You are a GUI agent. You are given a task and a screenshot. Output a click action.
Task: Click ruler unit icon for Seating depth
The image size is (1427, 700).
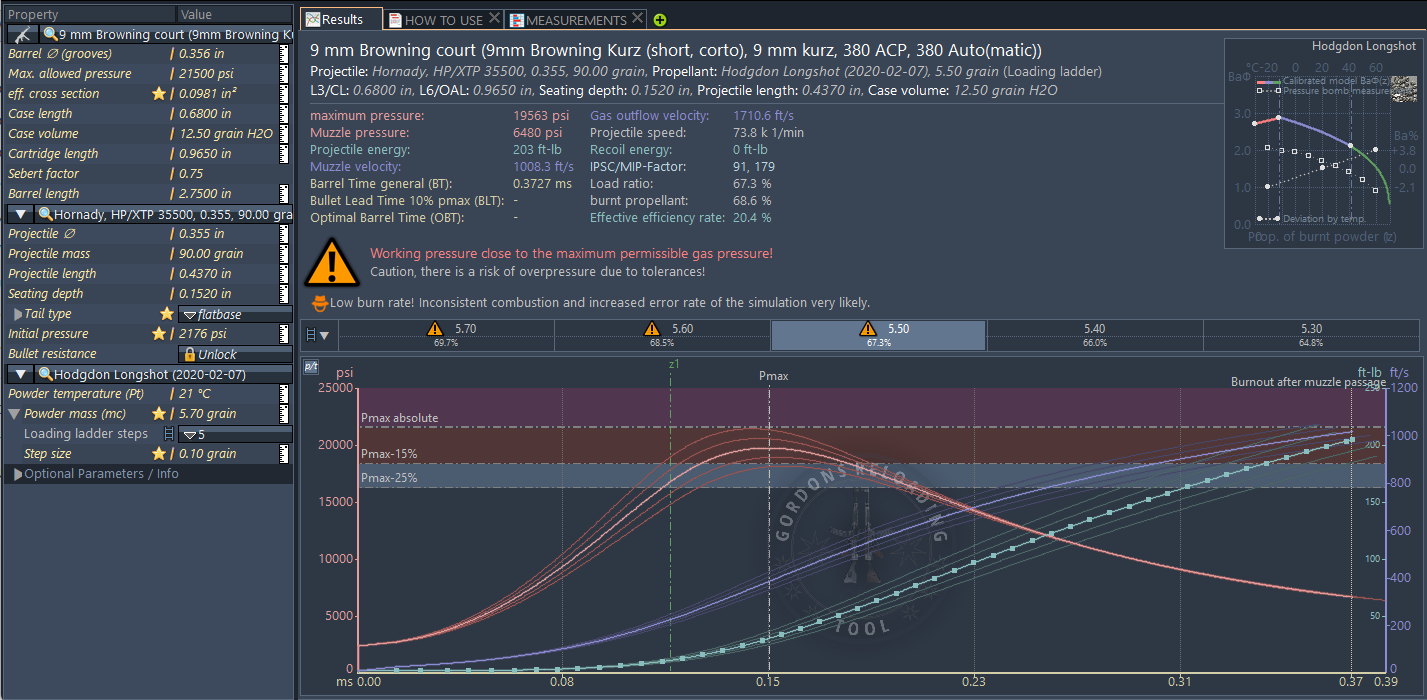(284, 294)
